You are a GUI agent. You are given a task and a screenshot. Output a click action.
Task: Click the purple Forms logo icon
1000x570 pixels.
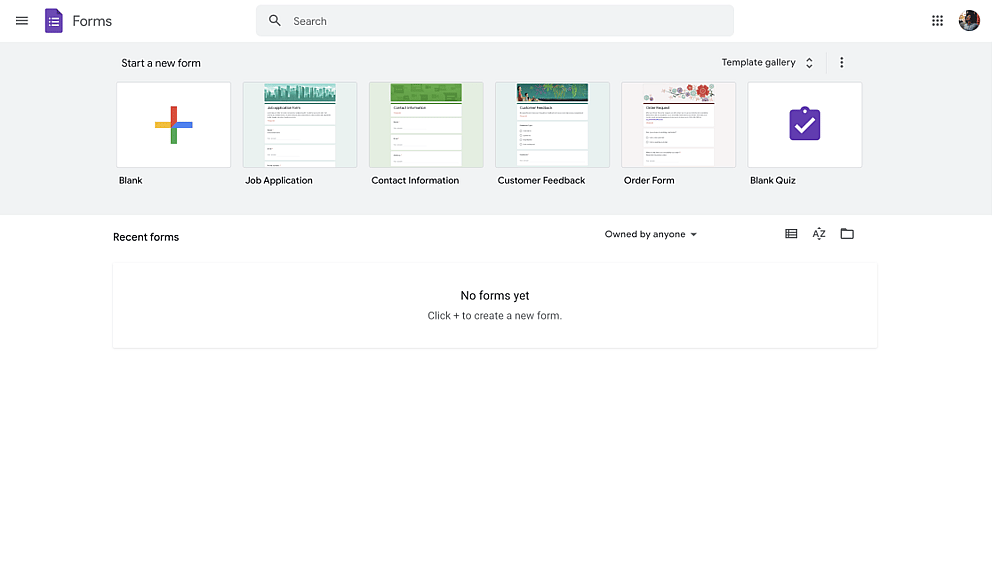coord(54,21)
